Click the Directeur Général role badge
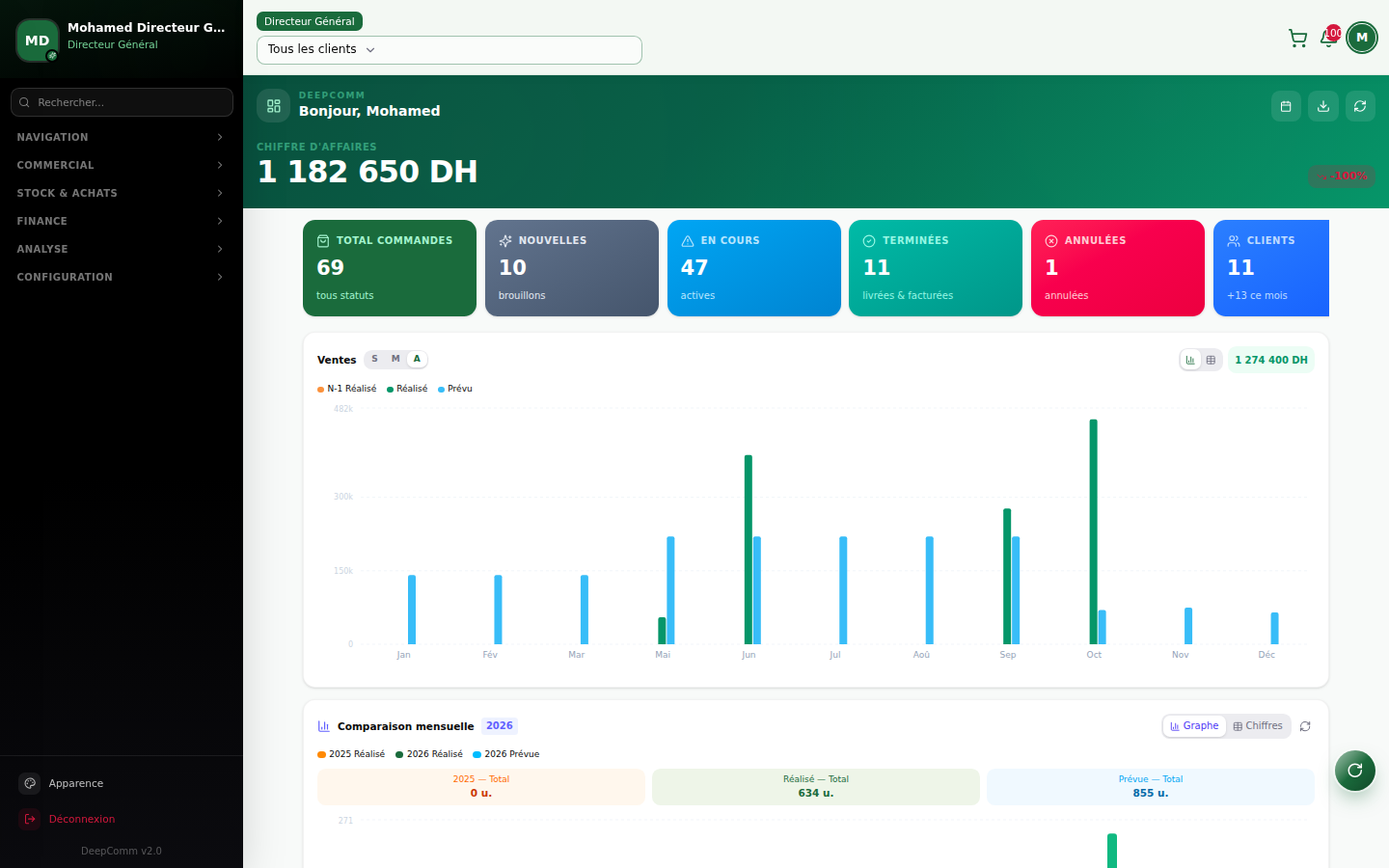The height and width of the screenshot is (868, 1389). click(x=310, y=21)
